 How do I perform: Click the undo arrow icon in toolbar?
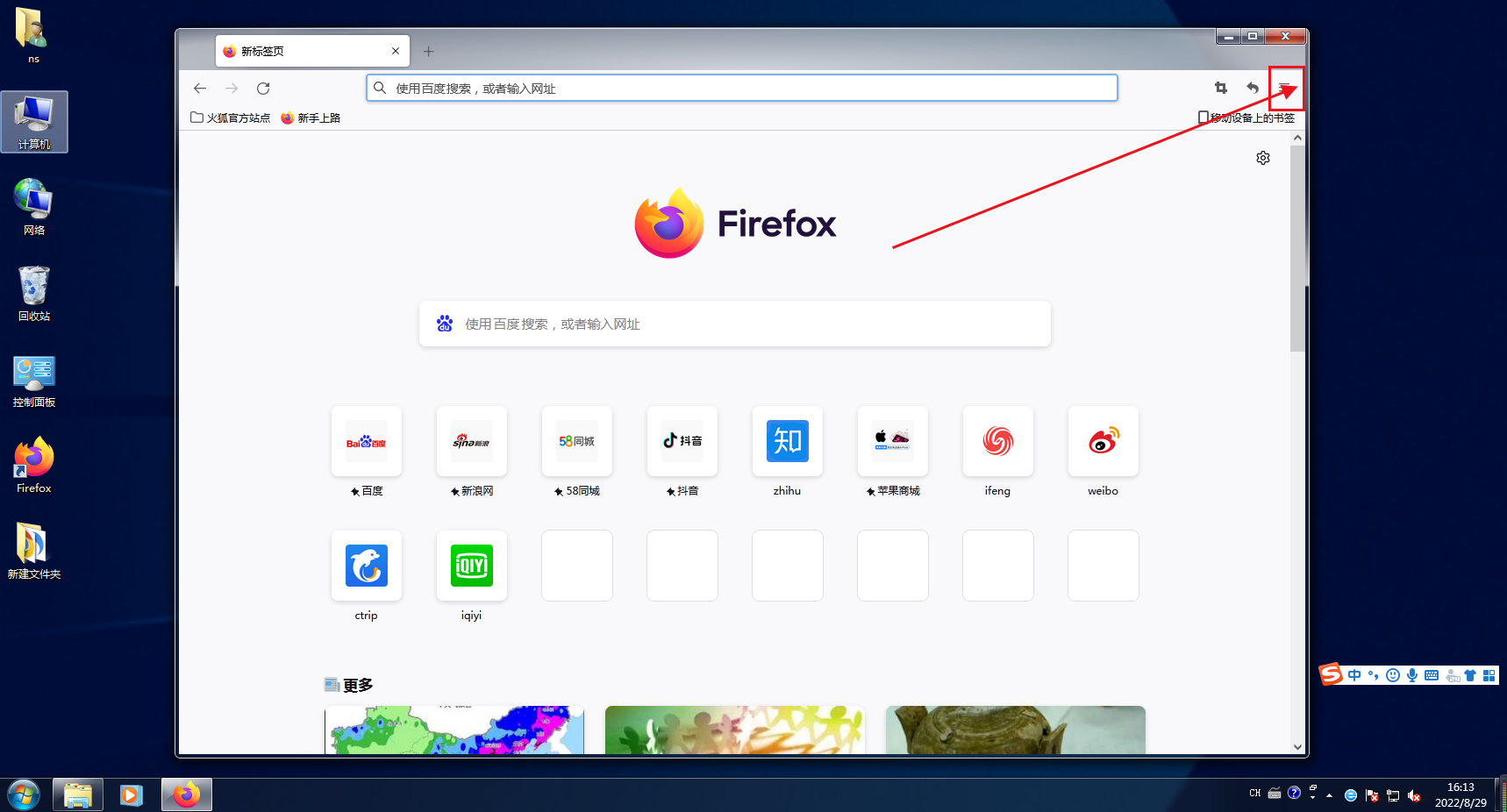tap(1253, 88)
